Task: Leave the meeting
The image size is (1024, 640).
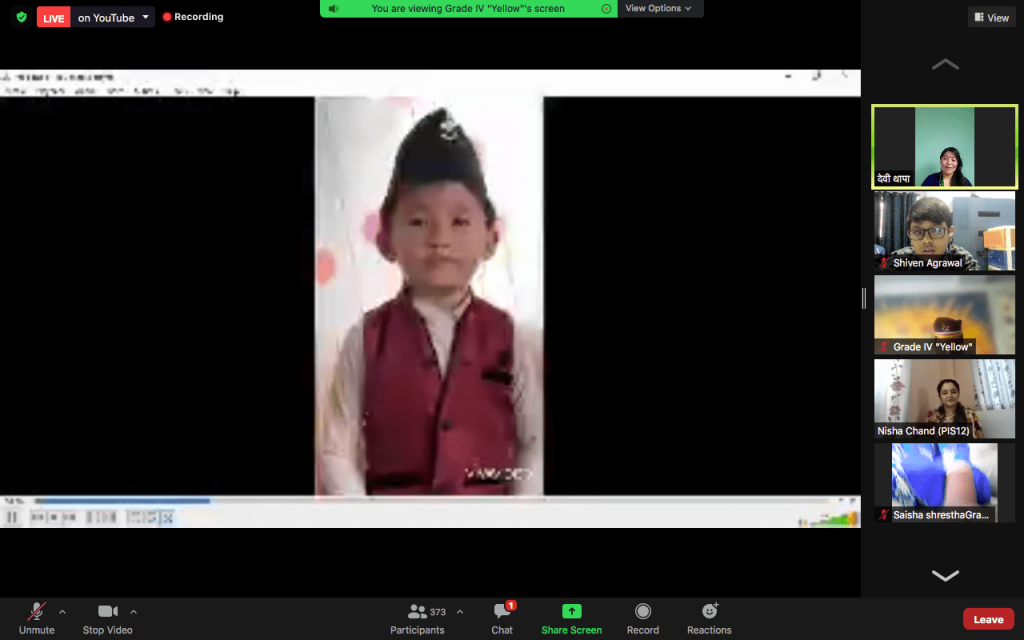Action: 987,619
